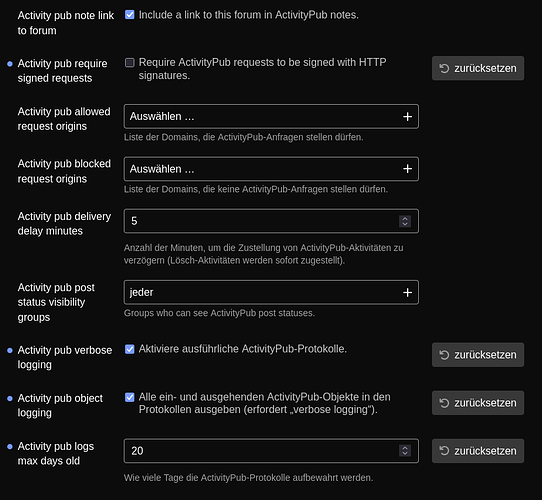Image resolution: width=542 pixels, height=500 pixels.
Task: Click reset arrow icon for logs max days
Action: 444,451
